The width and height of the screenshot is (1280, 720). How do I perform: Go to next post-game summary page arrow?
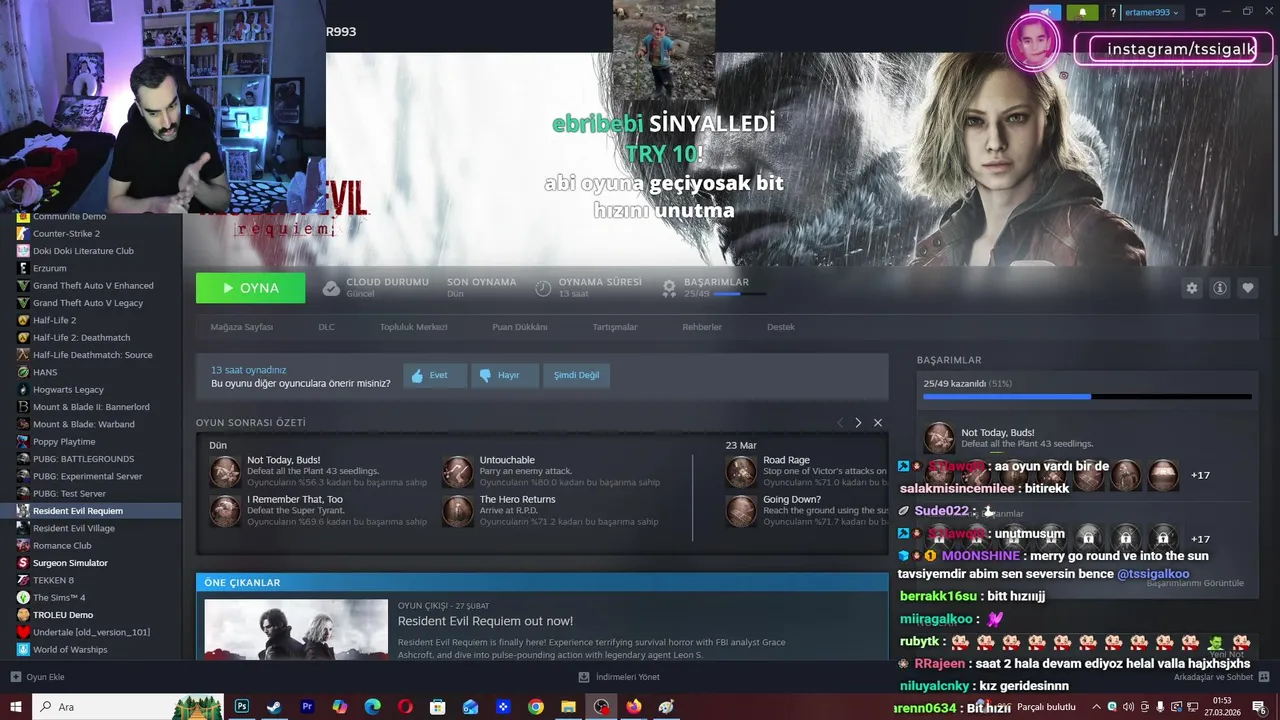(x=858, y=423)
